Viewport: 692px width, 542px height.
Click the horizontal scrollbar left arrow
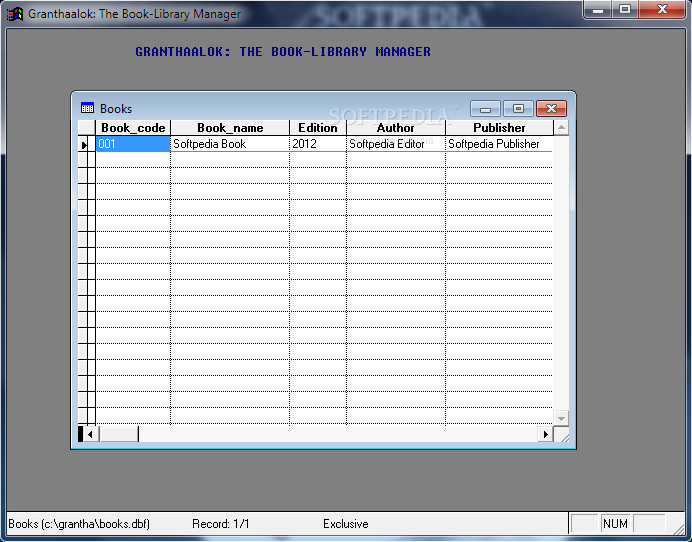(90, 434)
